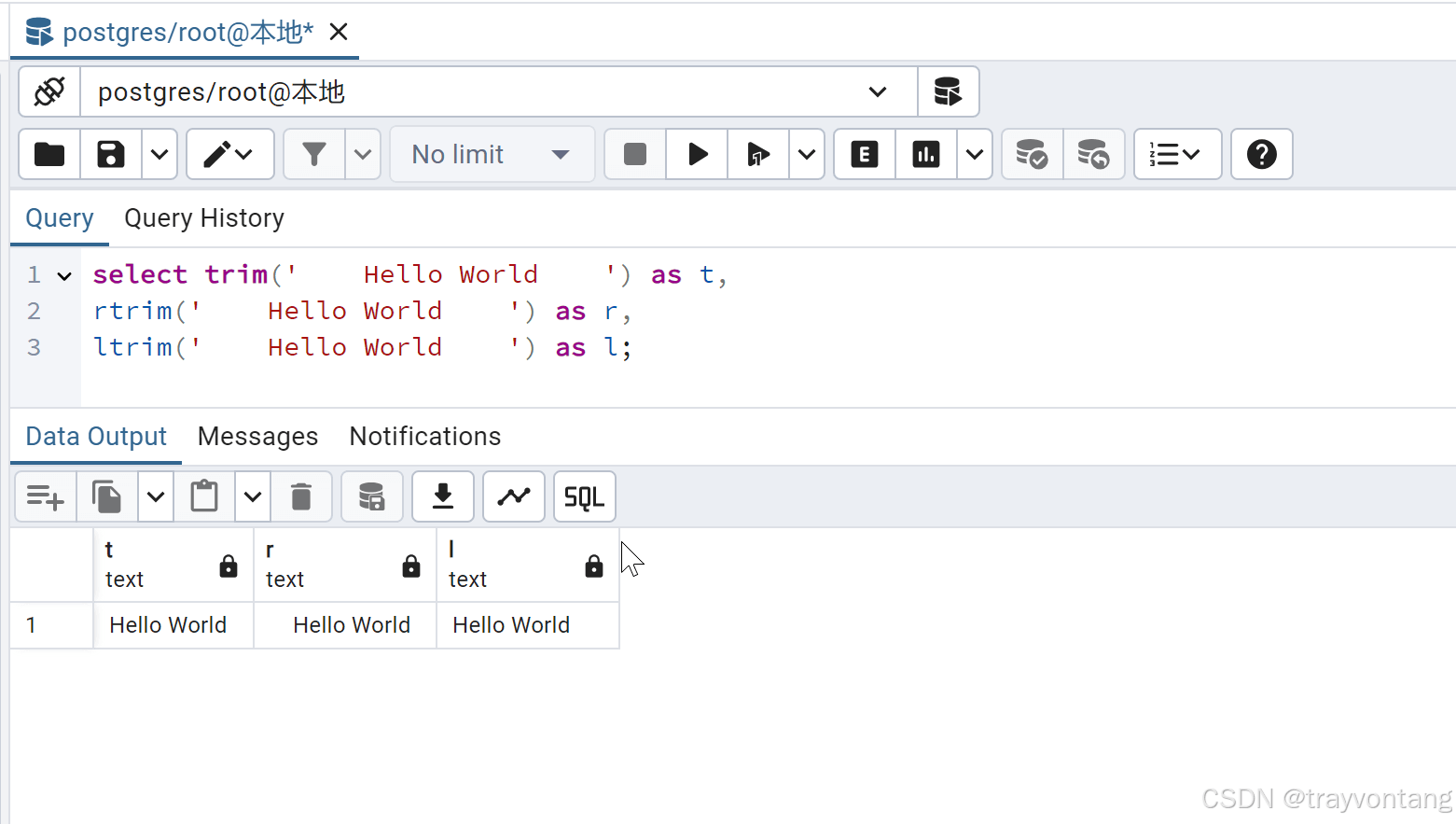Image resolution: width=1456 pixels, height=824 pixels.
Task: Expand the Save file options arrow
Action: point(159,154)
